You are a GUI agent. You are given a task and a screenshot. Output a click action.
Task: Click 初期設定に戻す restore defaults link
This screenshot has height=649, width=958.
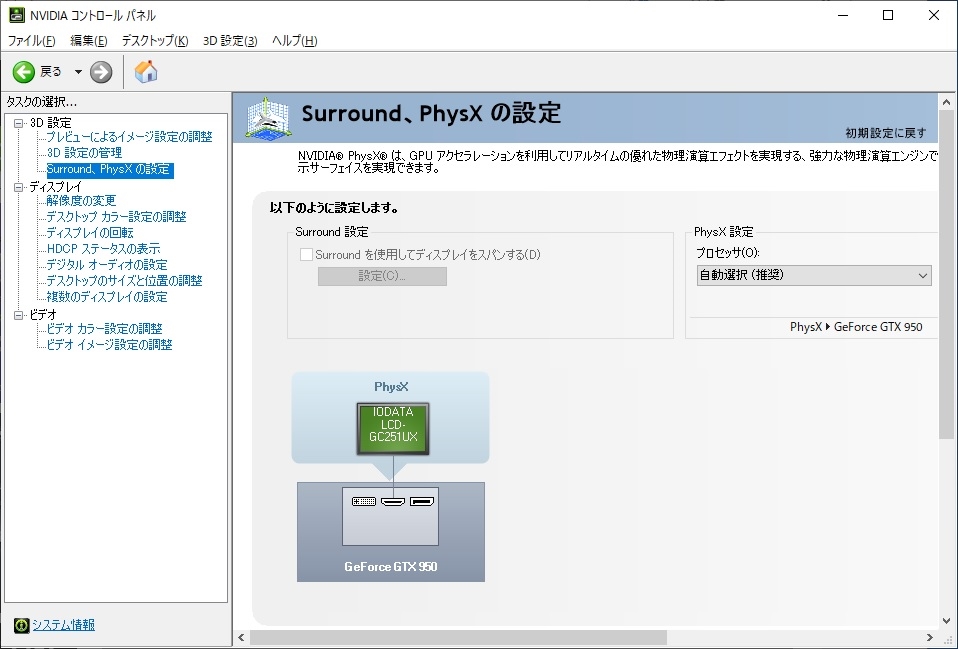(885, 133)
